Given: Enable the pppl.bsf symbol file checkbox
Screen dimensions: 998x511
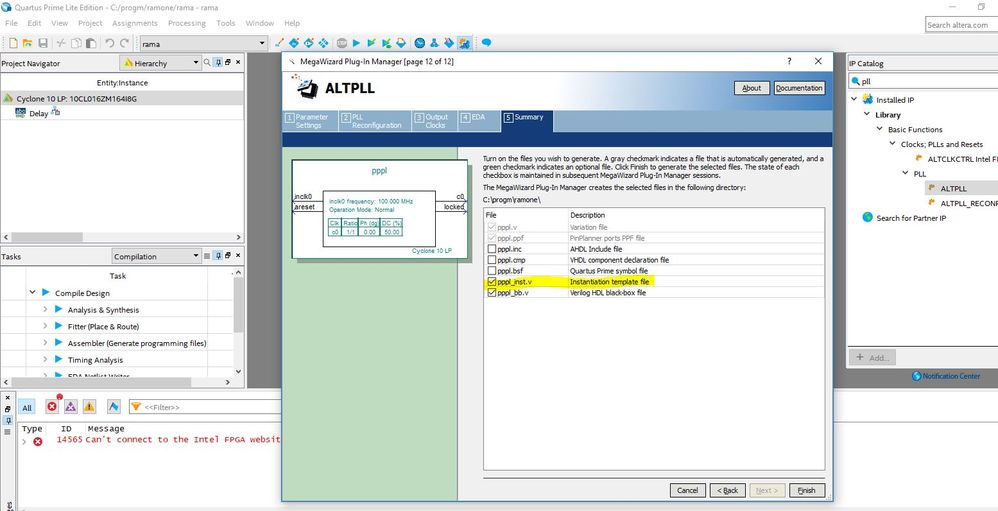Looking at the screenshot, I should pyautogui.click(x=491, y=270).
